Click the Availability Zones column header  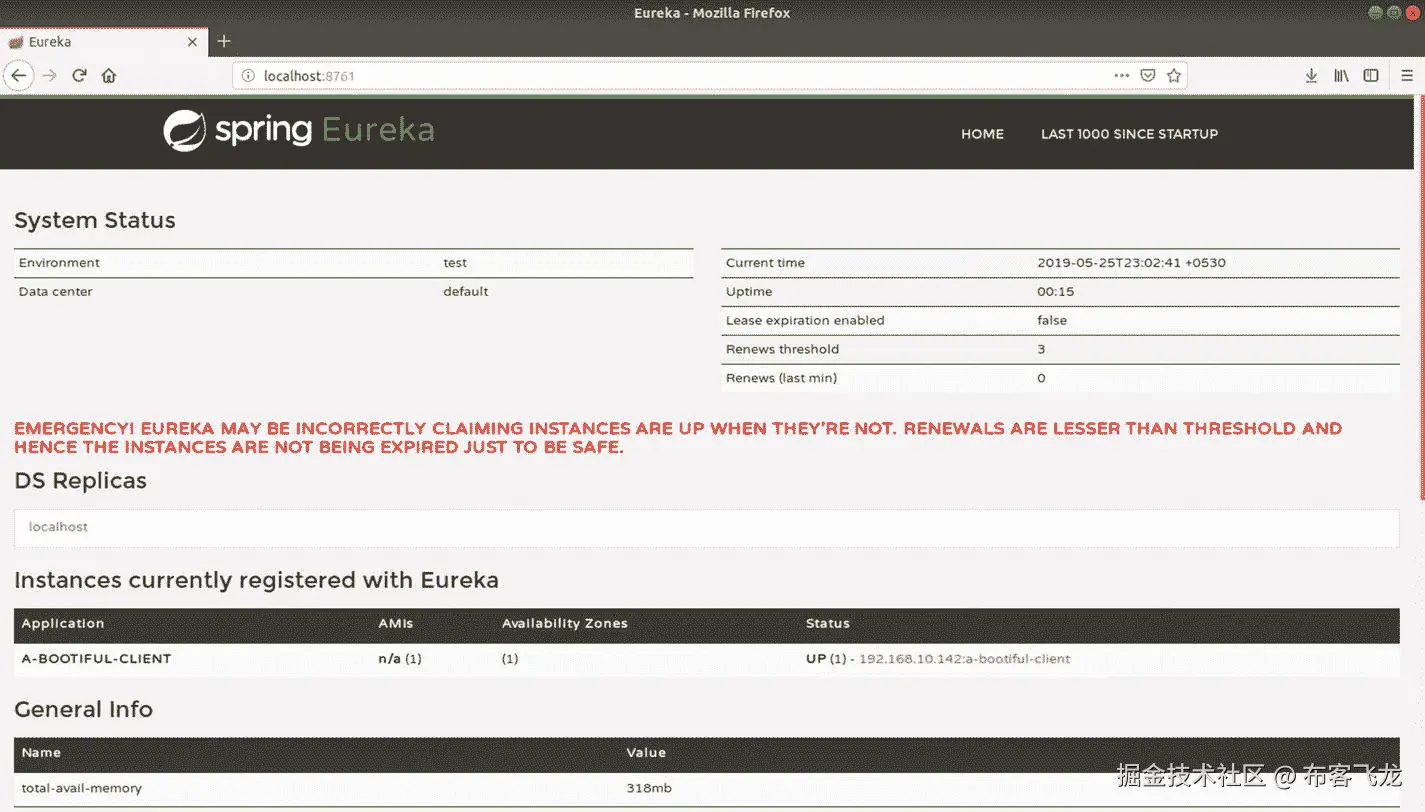(565, 623)
